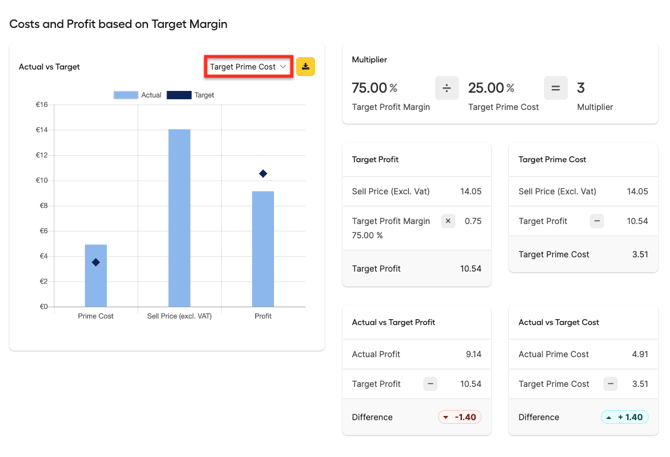Click the minus icon in Actual vs Target Cost
This screenshot has width=670, height=457.
tap(611, 384)
